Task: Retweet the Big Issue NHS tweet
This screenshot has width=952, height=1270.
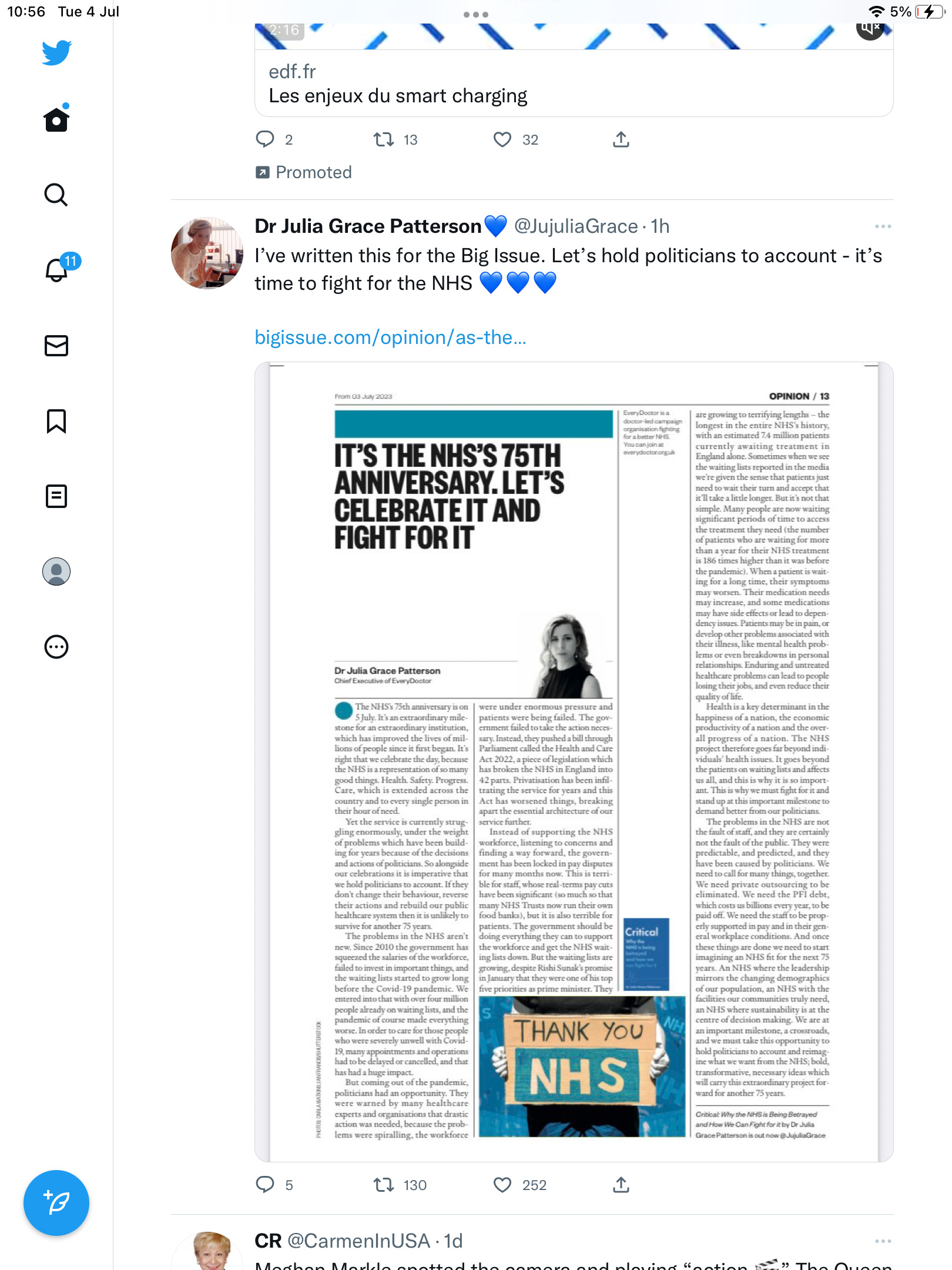Action: coord(384,1185)
